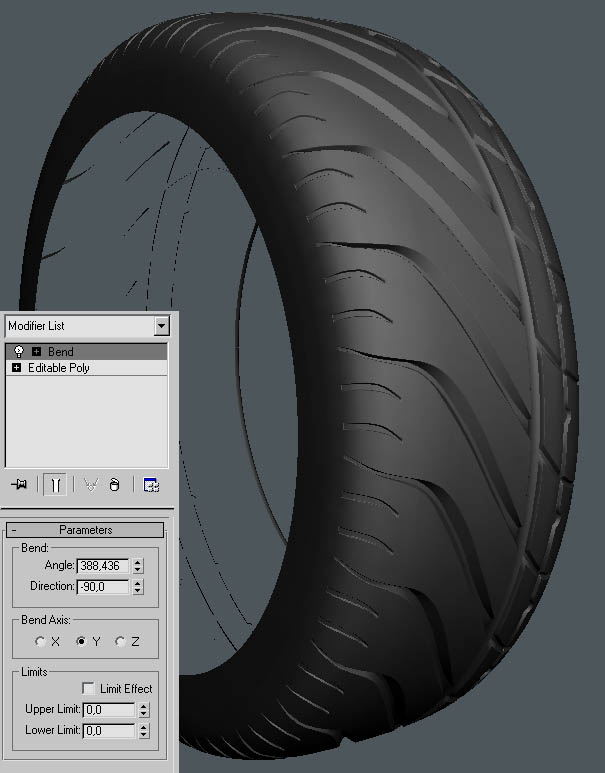The width and height of the screenshot is (605, 773).
Task: Click the Lower Limit input field
Action: click(x=108, y=731)
